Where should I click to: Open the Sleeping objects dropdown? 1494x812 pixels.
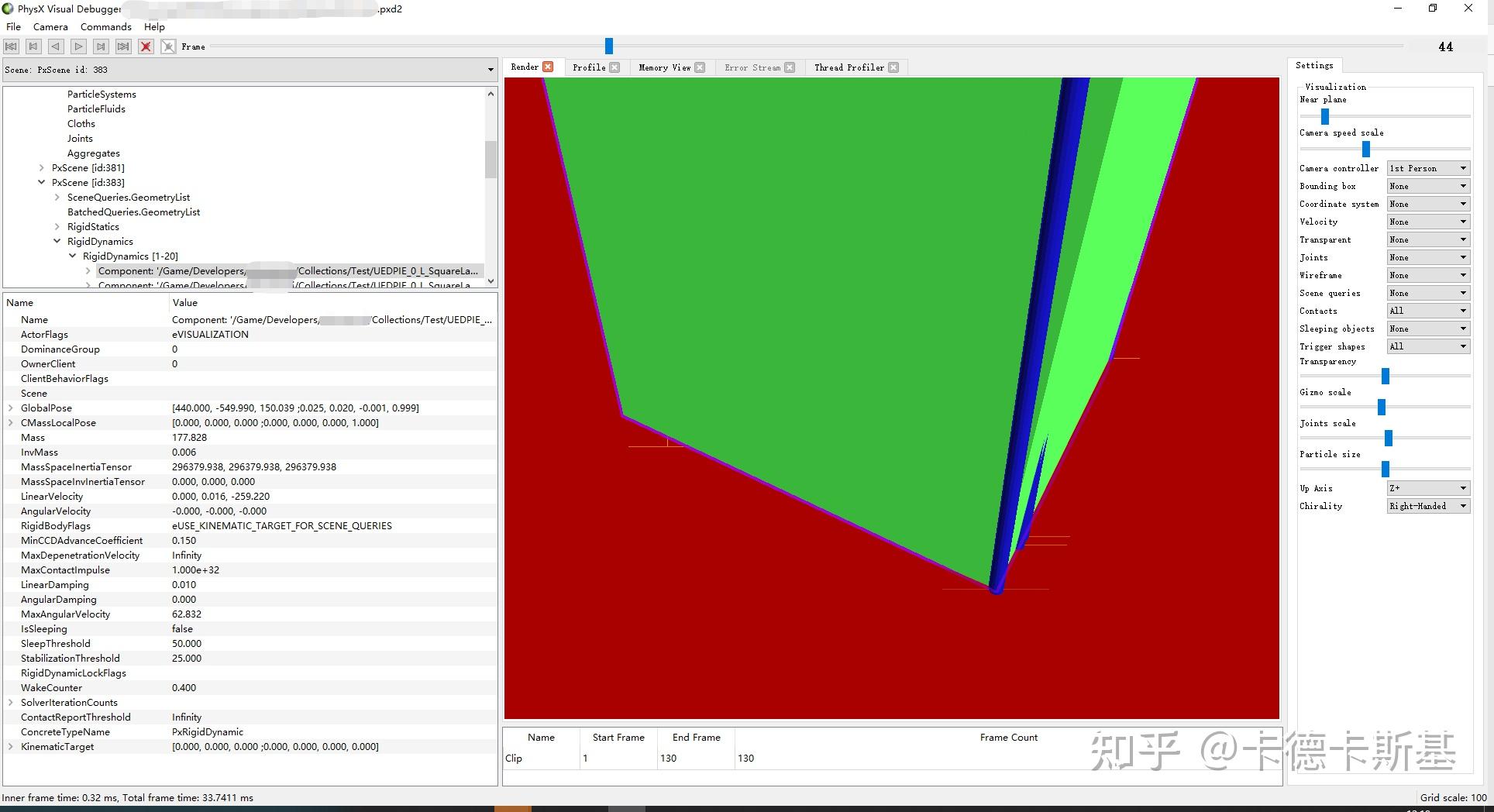1428,329
